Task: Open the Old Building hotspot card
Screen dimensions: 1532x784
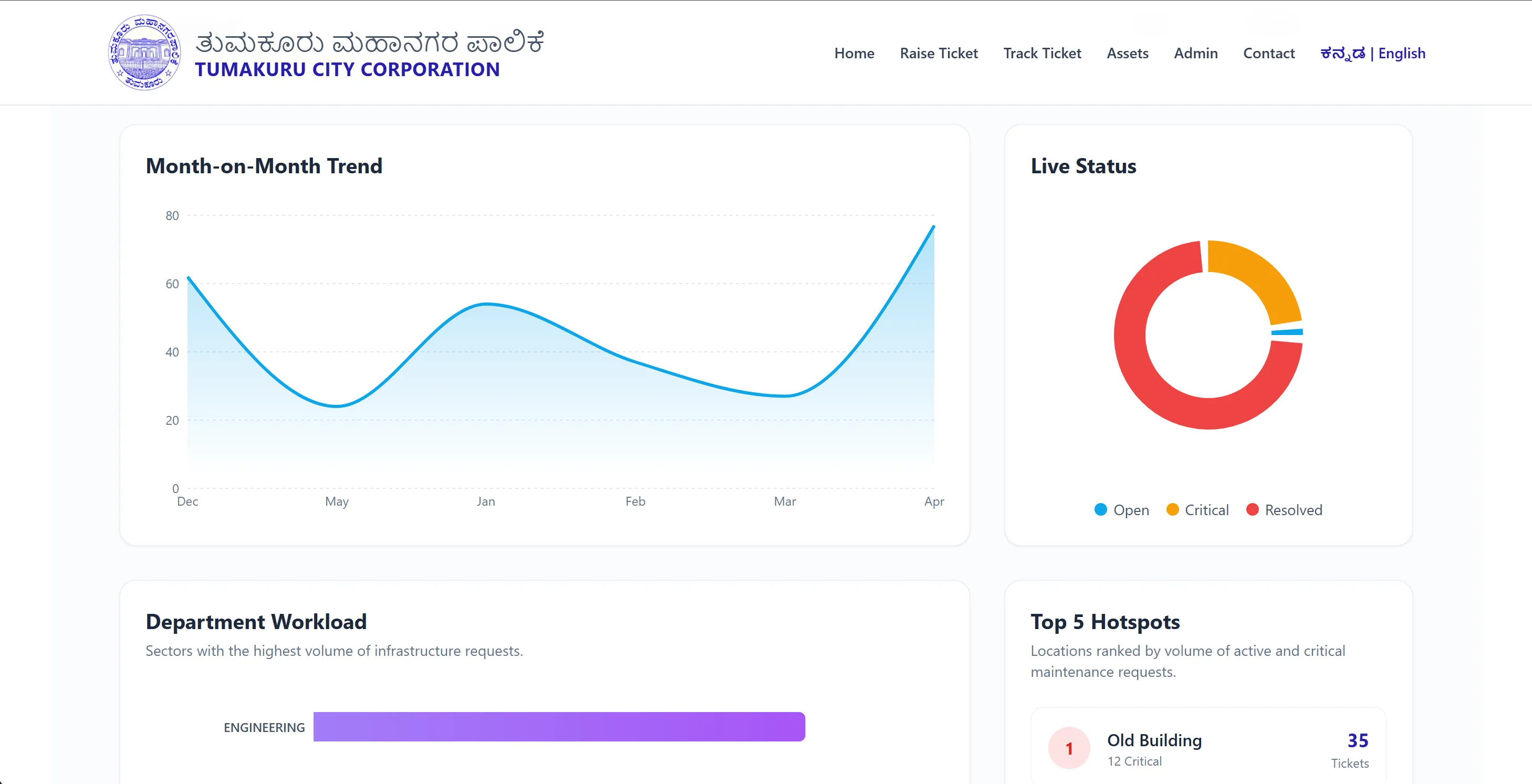Action: 1208,745
